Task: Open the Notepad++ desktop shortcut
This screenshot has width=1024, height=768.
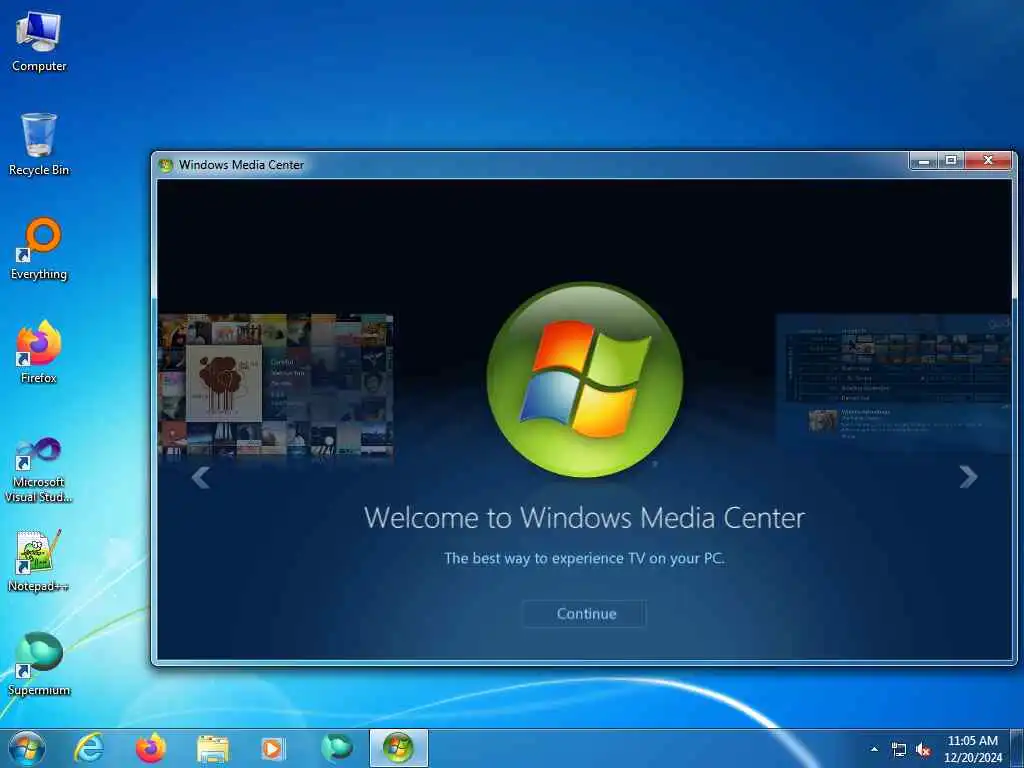Action: [39, 562]
